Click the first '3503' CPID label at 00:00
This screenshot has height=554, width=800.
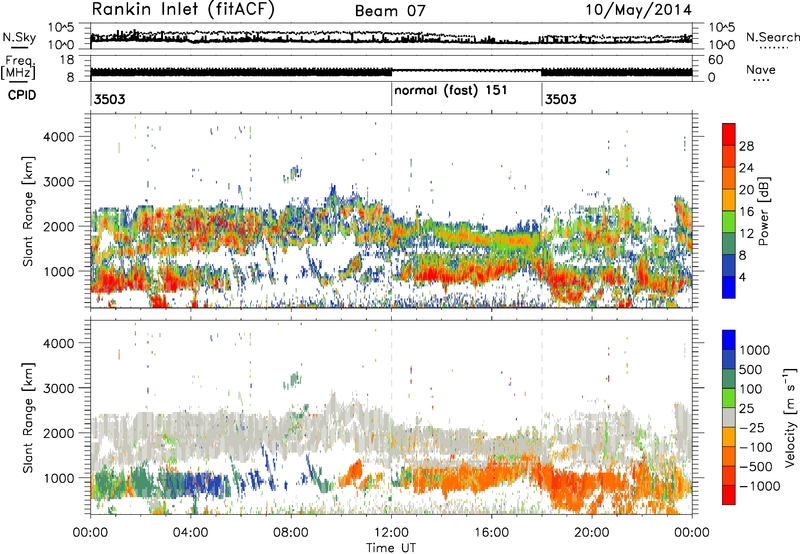tap(109, 99)
